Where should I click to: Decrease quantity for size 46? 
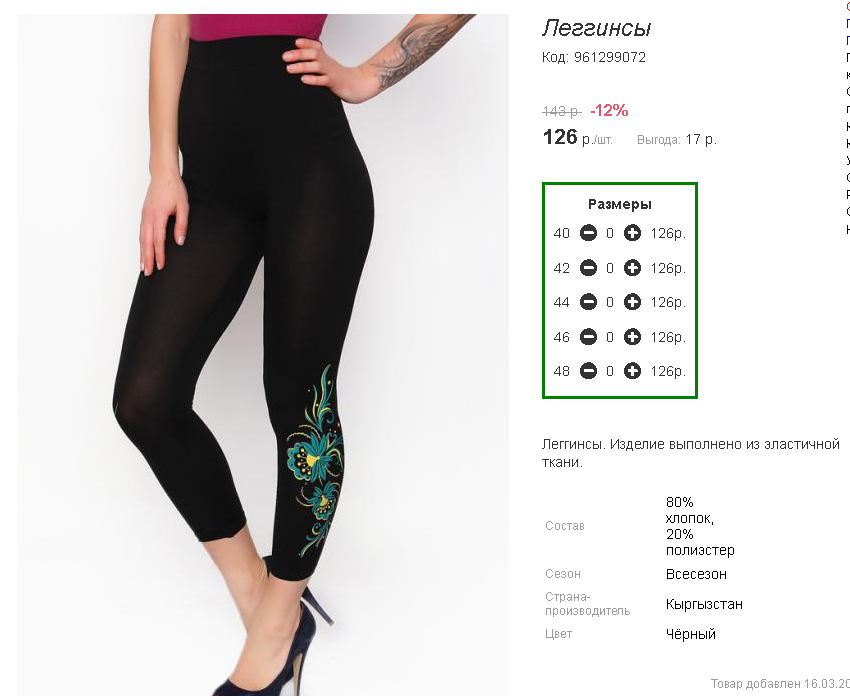pyautogui.click(x=588, y=337)
